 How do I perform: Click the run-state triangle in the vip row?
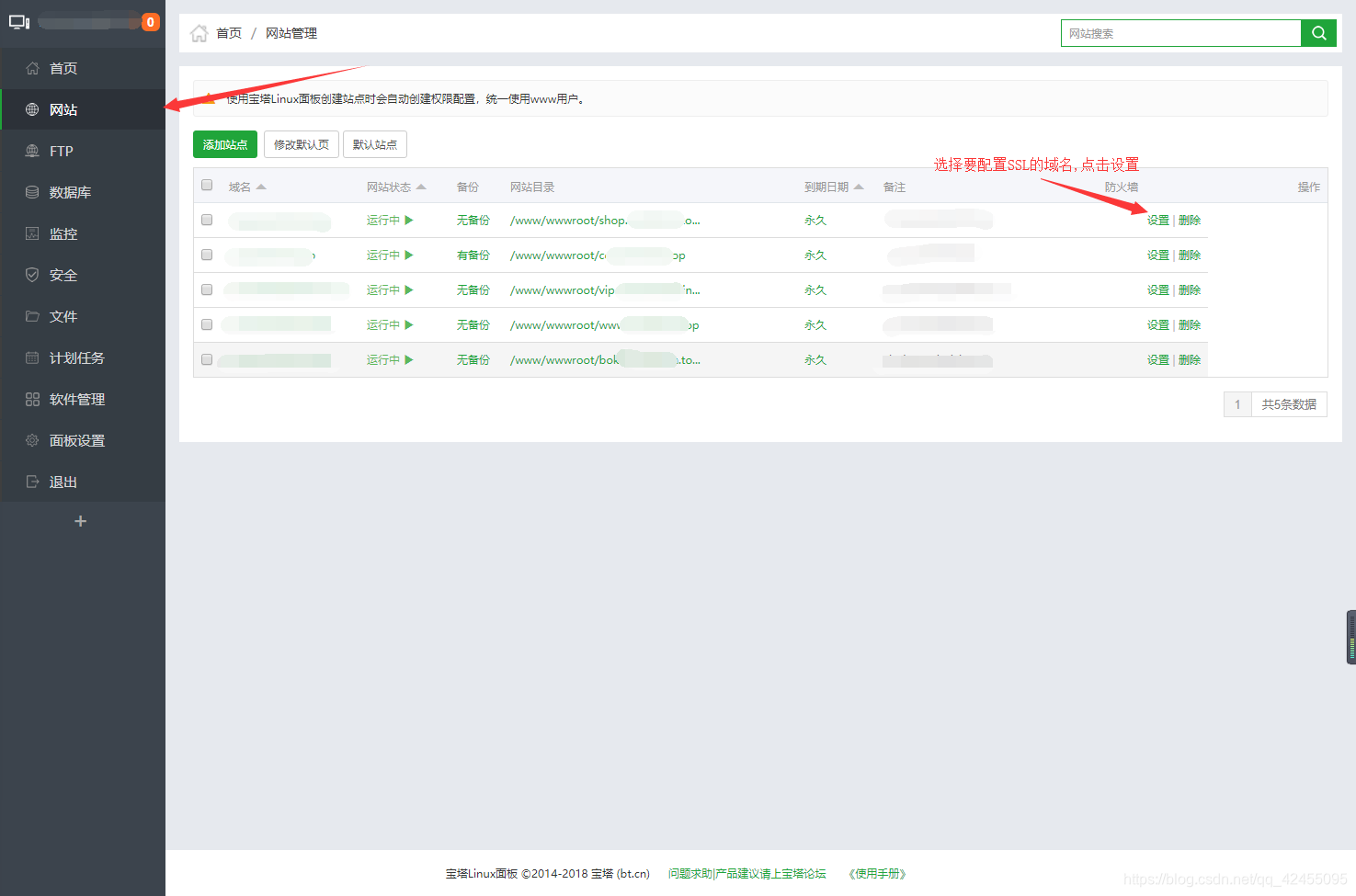tap(409, 289)
